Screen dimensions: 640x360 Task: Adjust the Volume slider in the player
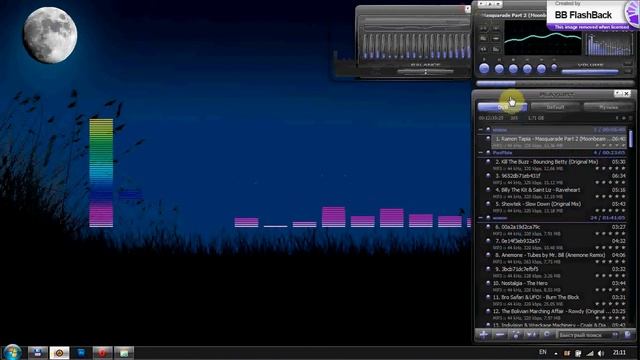click(x=590, y=72)
